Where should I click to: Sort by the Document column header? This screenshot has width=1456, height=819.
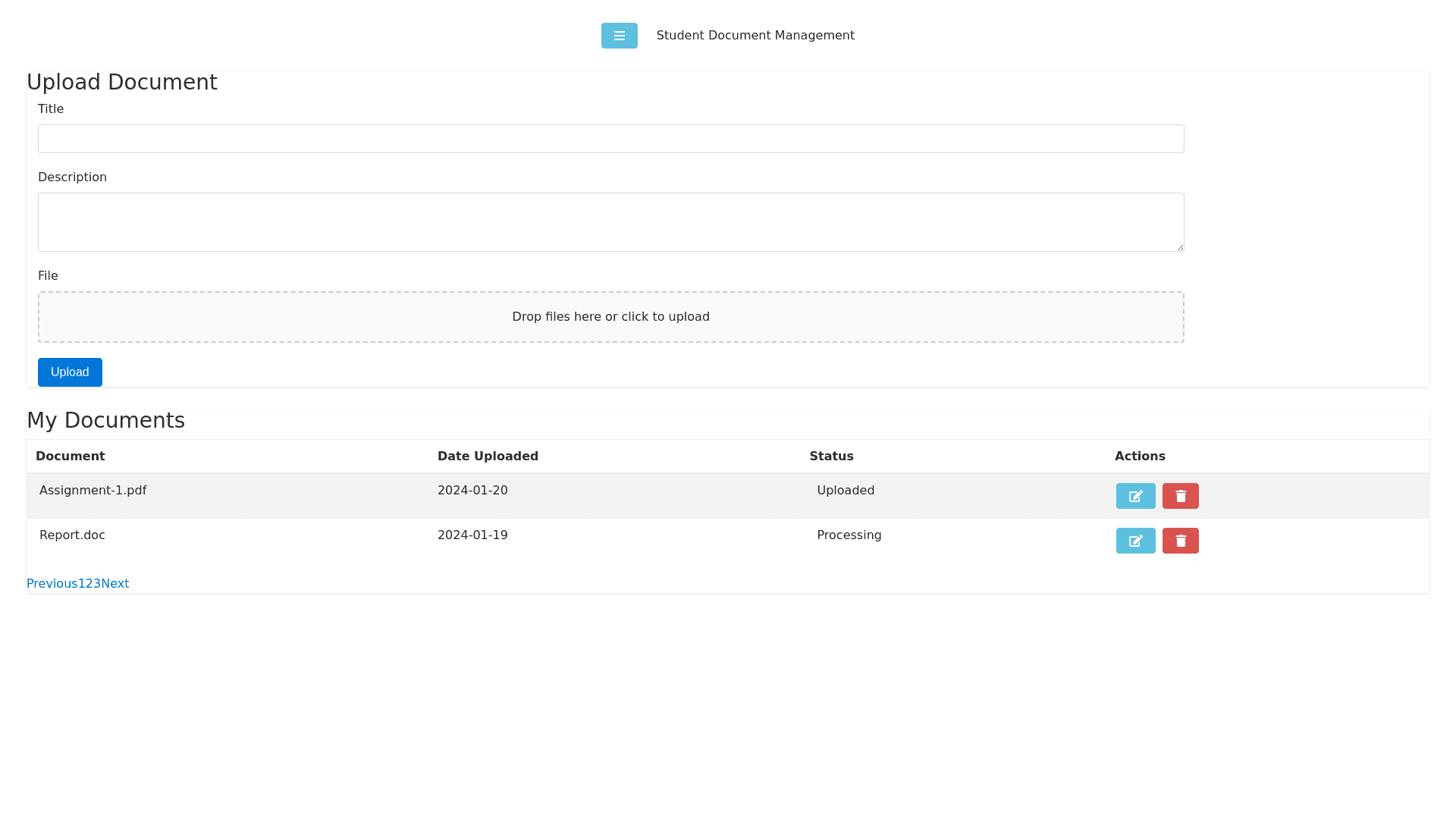coord(70,456)
